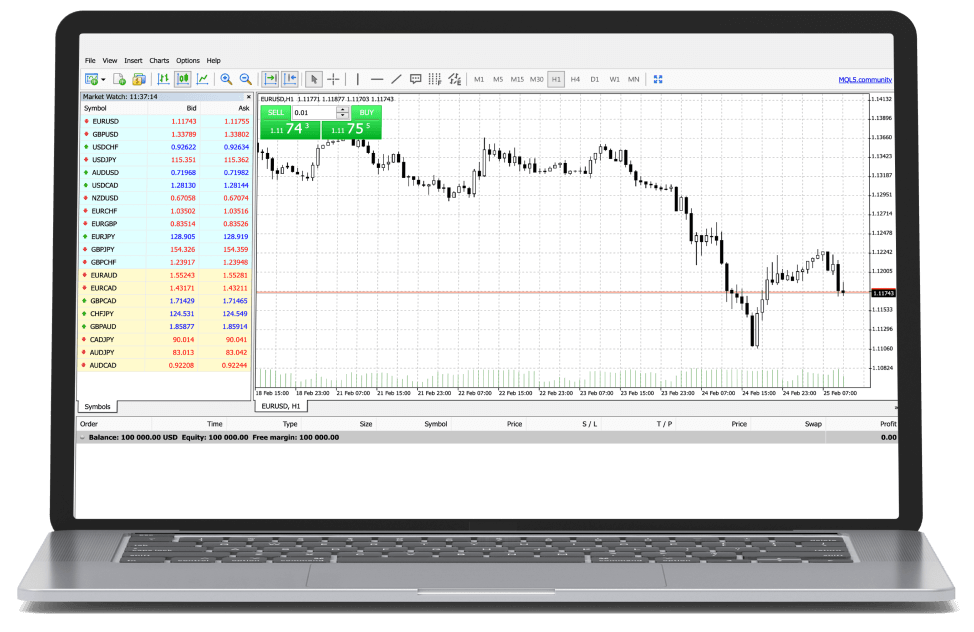Open the MQL5.community link
The height and width of the screenshot is (632, 974).
coord(865,80)
